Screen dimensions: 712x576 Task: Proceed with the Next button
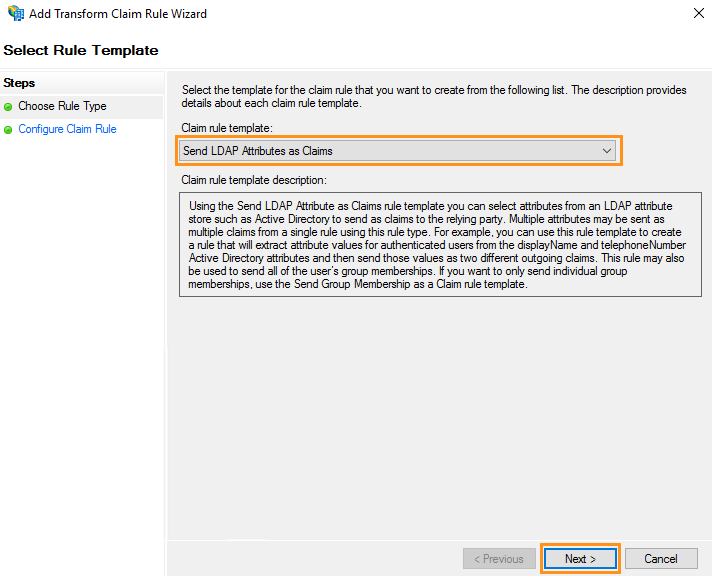pyautogui.click(x=580, y=558)
